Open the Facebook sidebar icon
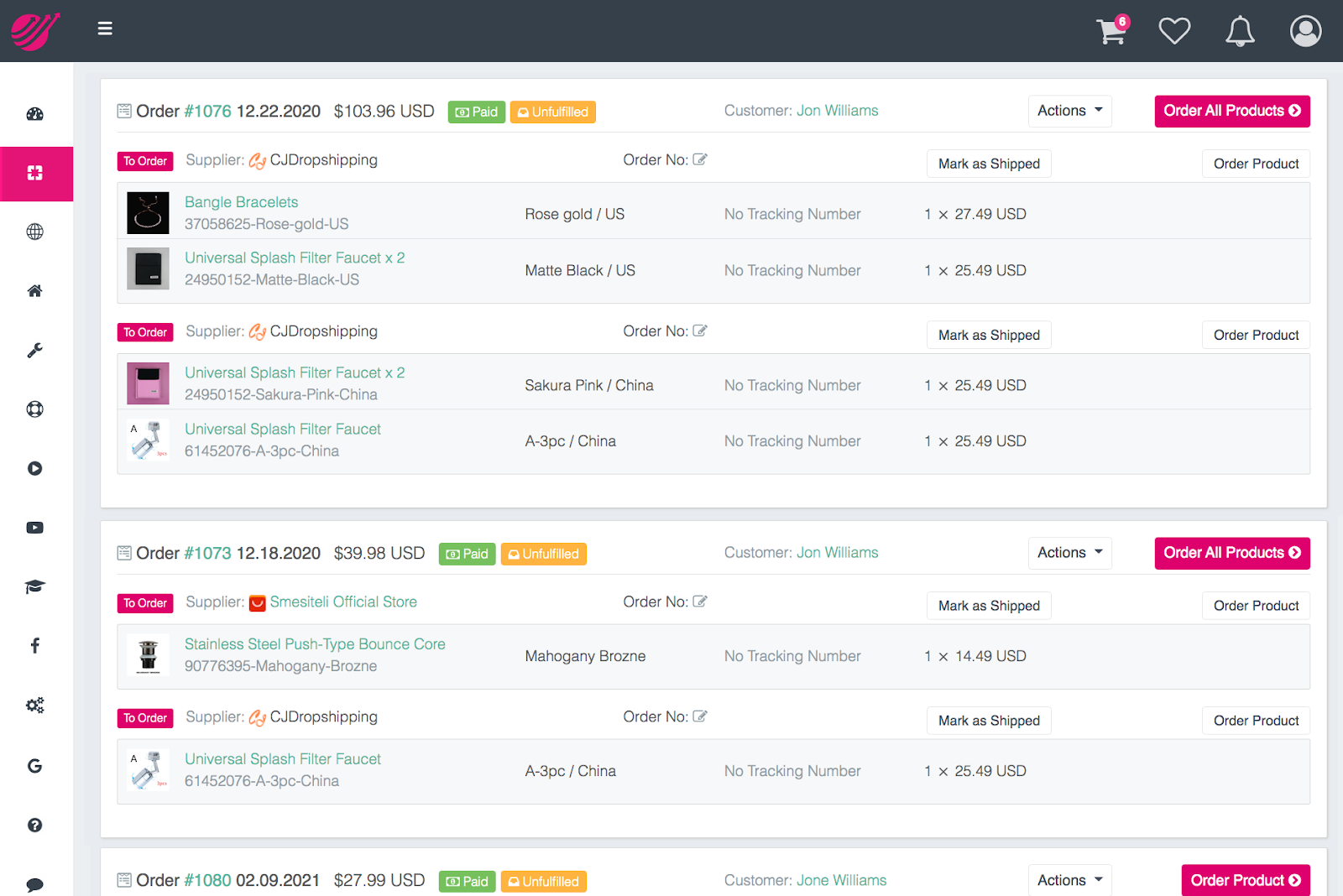 [34, 645]
